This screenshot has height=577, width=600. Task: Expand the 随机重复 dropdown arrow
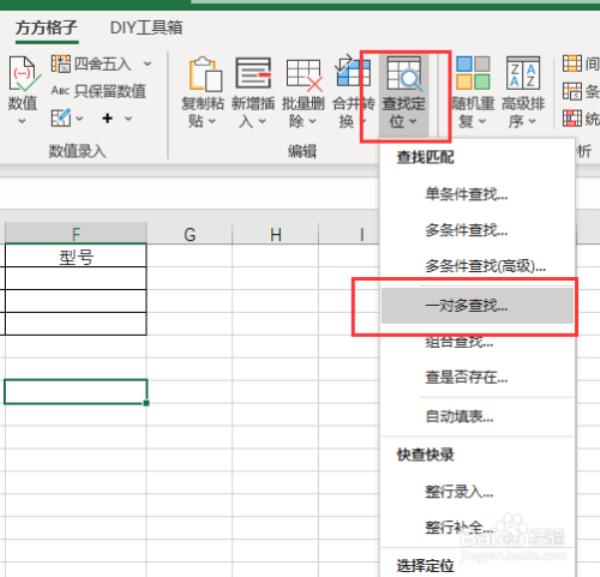tap(482, 121)
